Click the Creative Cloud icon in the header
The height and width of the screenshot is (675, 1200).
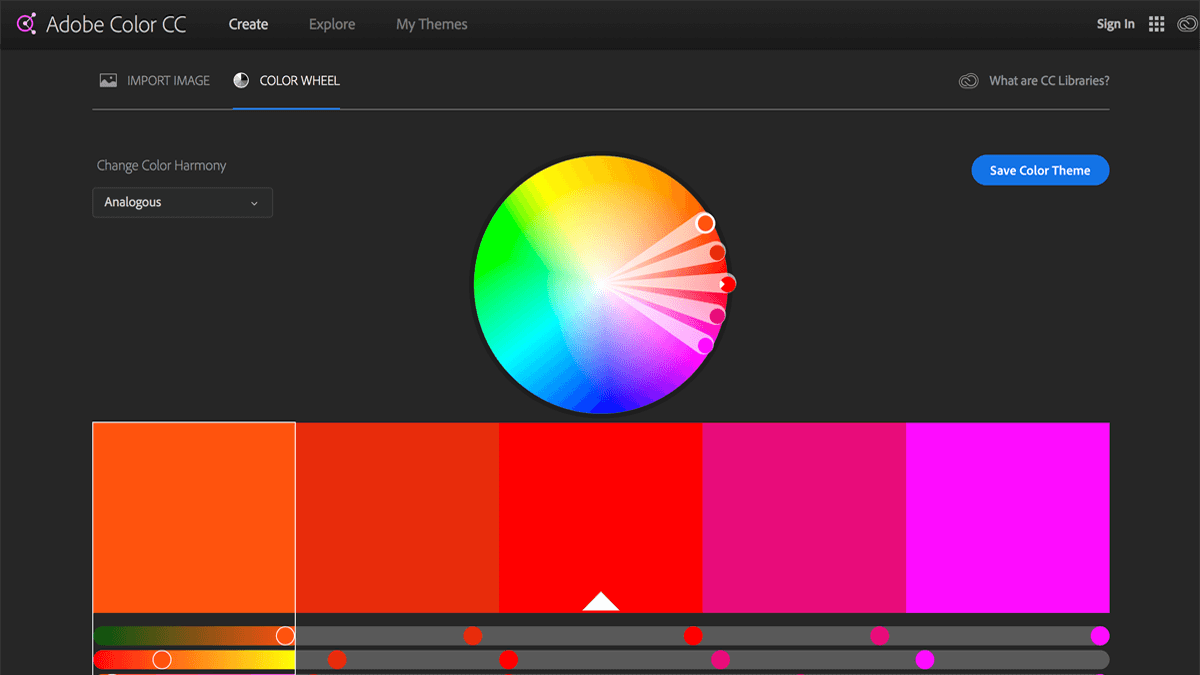coord(1186,23)
